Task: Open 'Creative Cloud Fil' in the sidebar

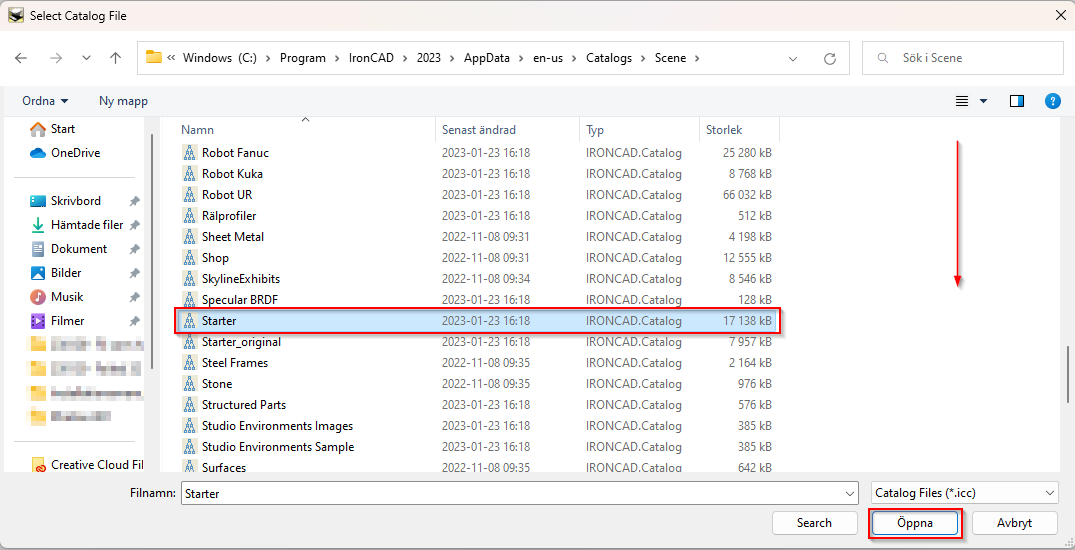Action: click(87, 465)
